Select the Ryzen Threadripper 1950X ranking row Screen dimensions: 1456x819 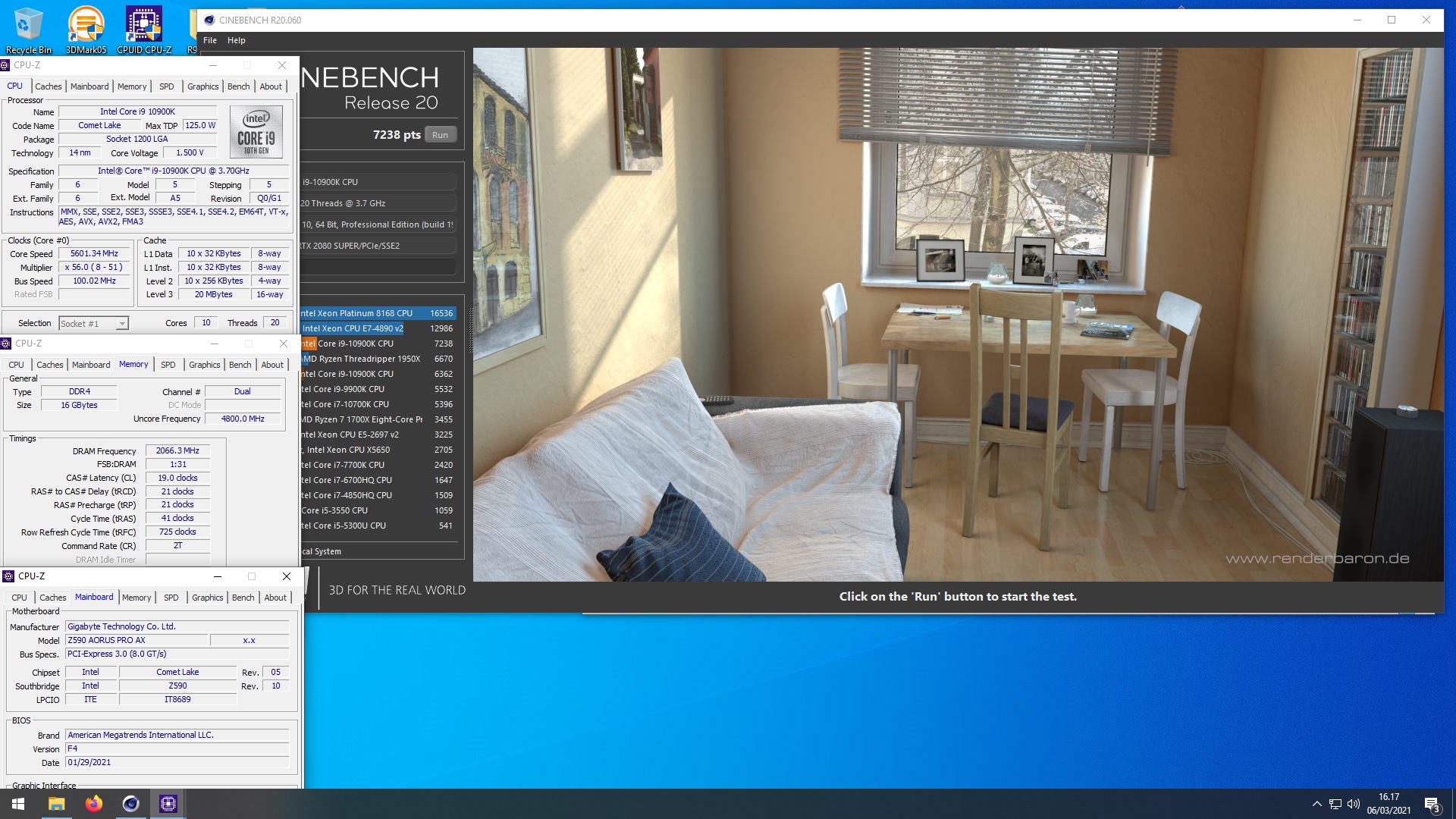point(378,359)
